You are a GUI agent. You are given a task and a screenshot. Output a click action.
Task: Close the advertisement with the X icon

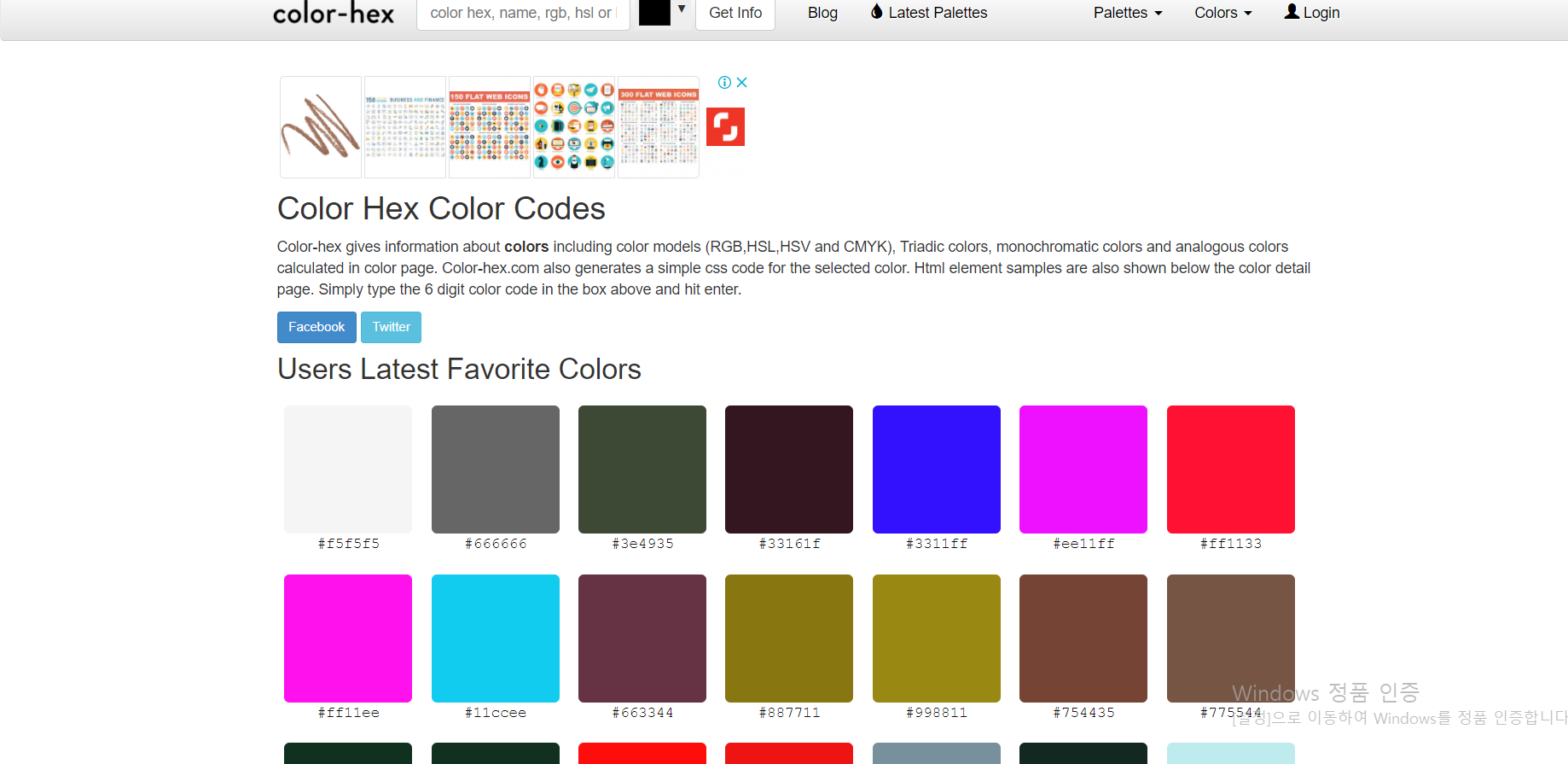point(742,83)
